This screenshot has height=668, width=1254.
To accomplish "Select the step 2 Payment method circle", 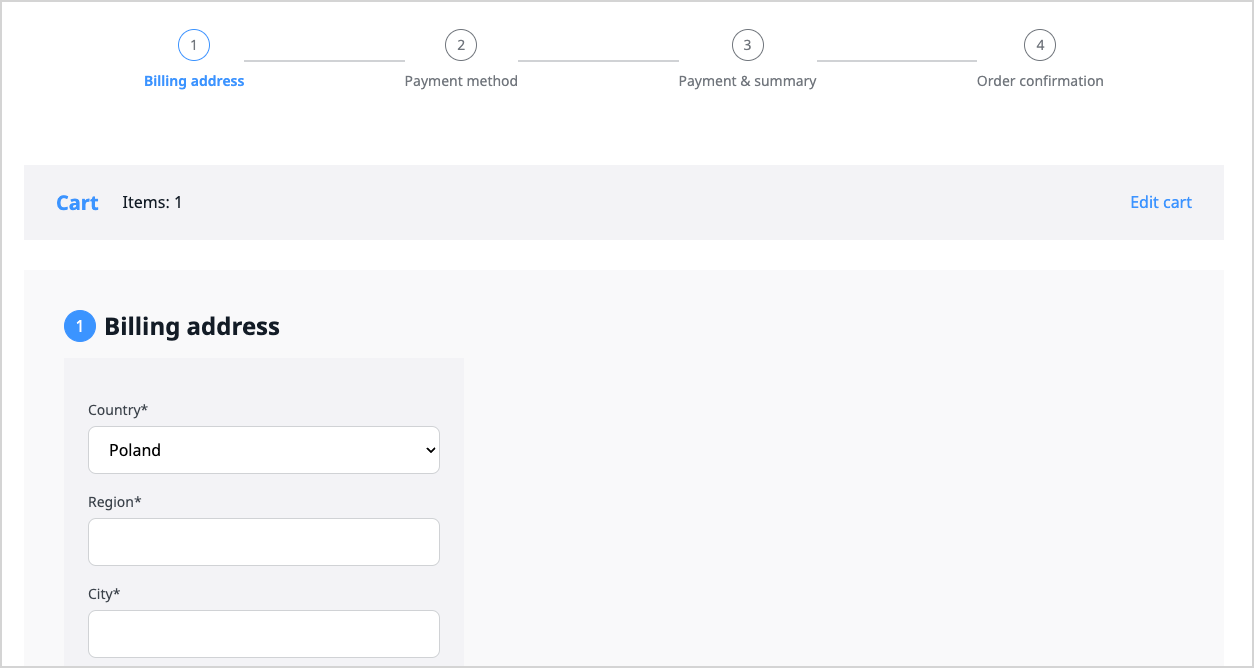I will (460, 44).
